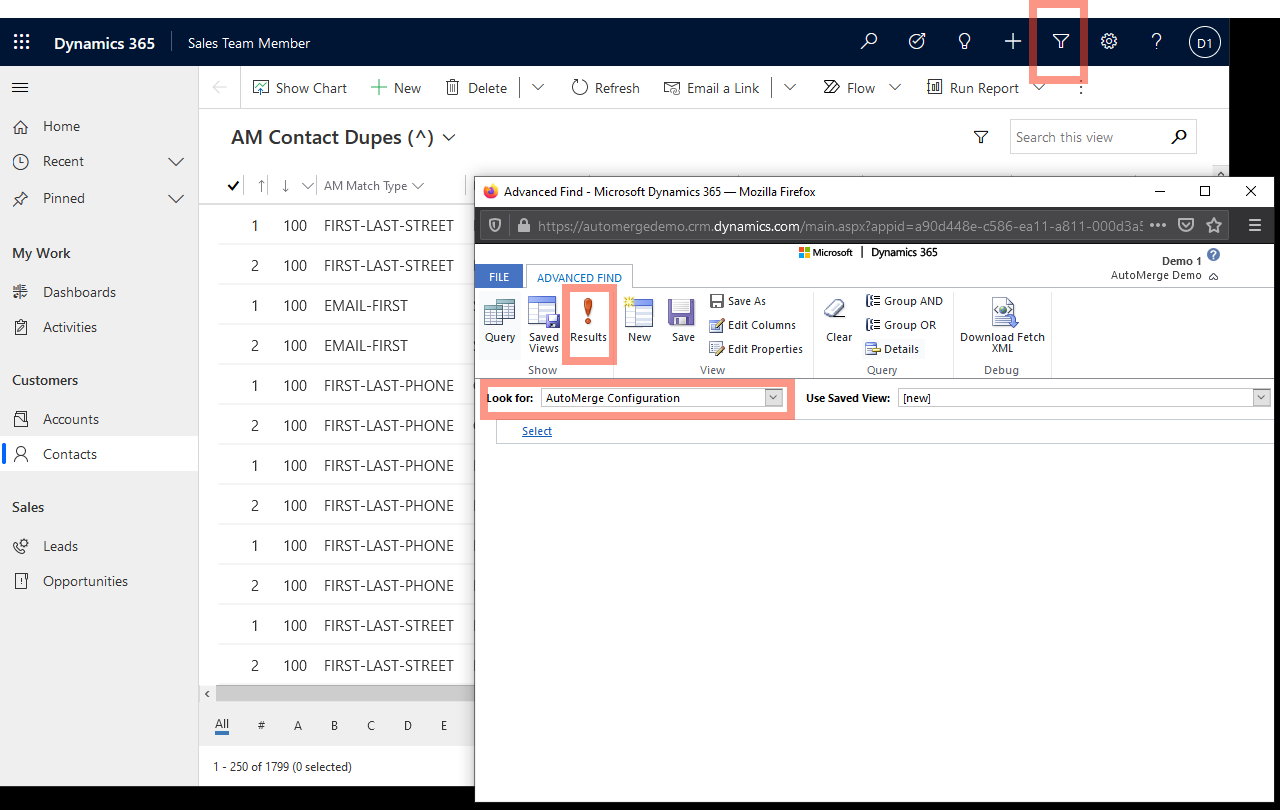This screenshot has height=810, width=1280.
Task: Click Show Chart in command bar
Action: click(300, 88)
